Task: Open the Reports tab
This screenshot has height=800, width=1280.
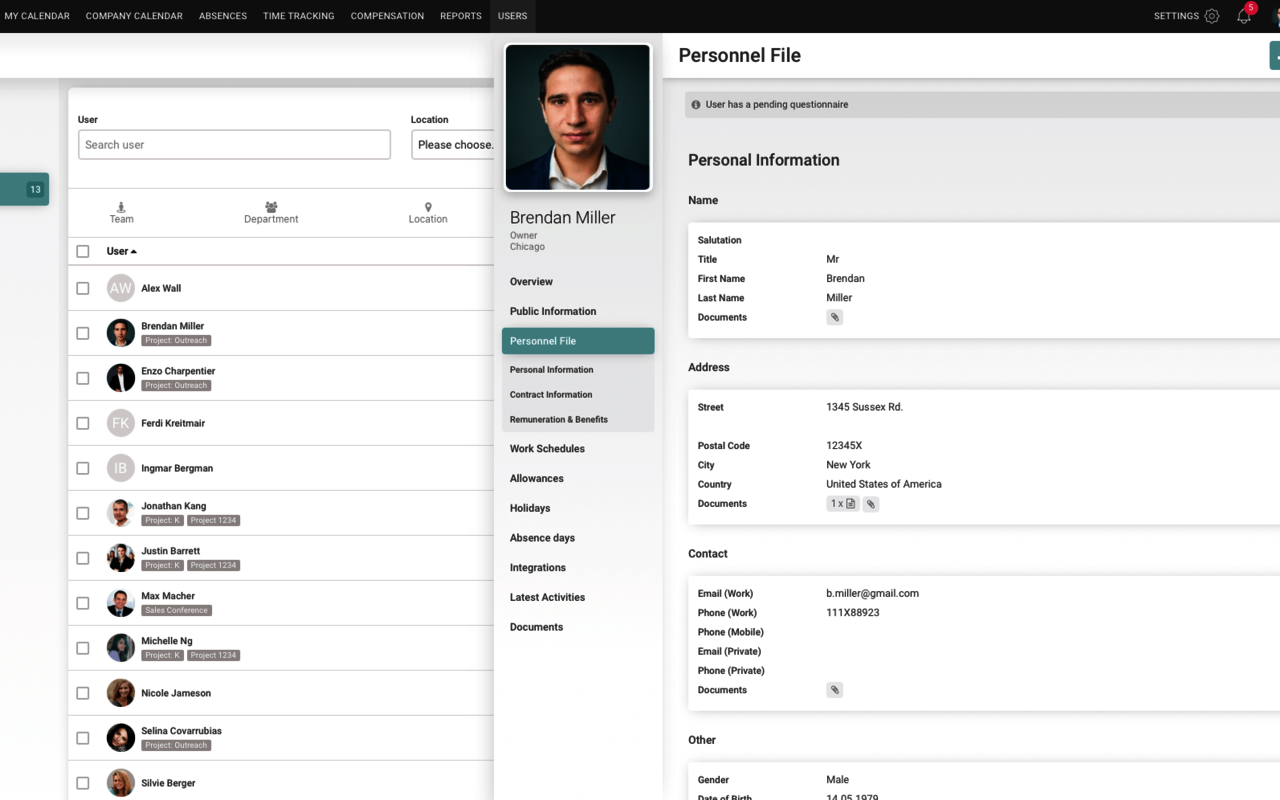Action: tap(461, 16)
